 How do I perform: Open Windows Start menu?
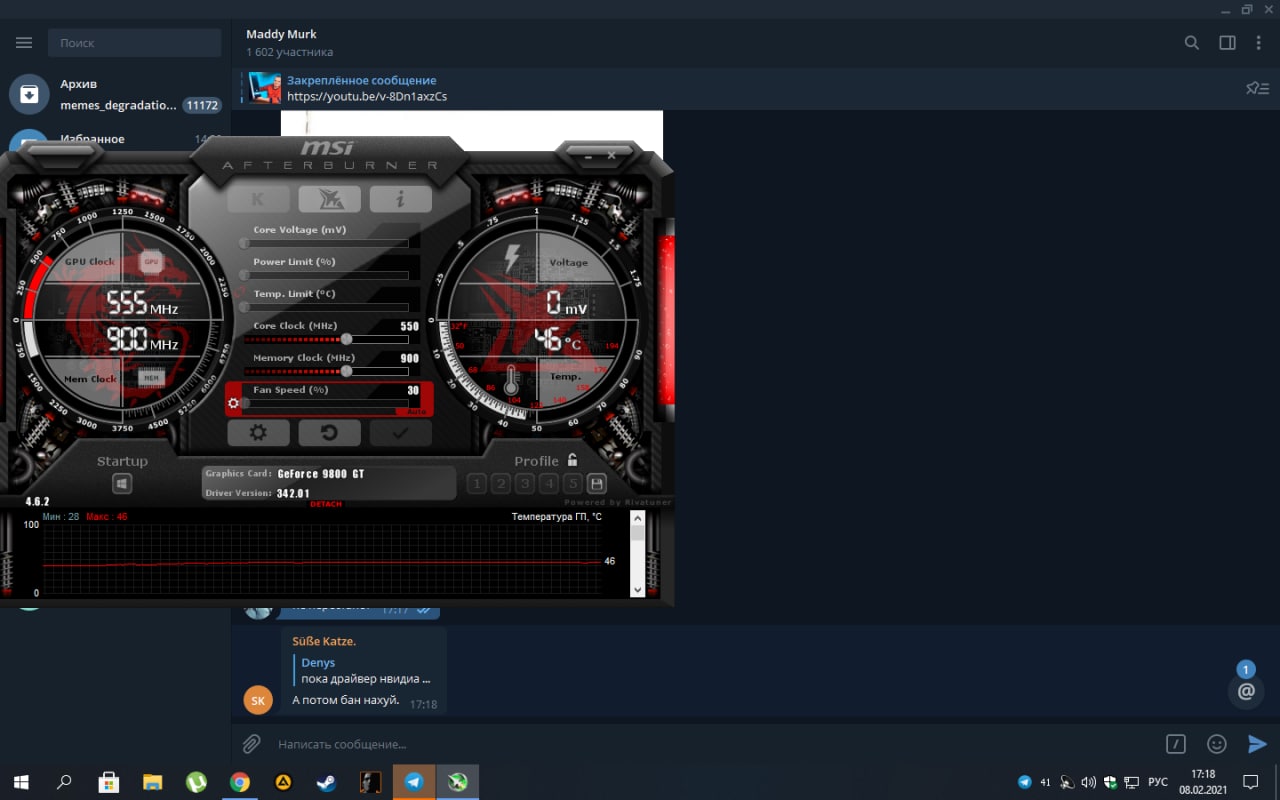[x=20, y=782]
